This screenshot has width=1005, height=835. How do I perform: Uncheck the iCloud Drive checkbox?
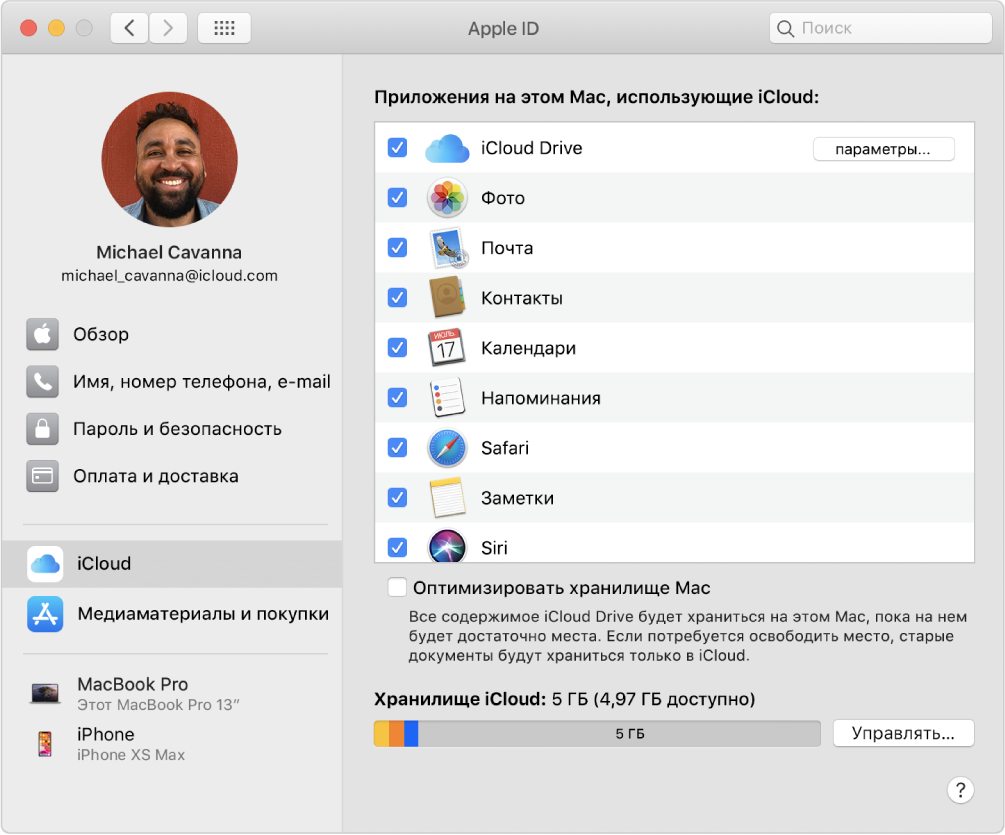(397, 147)
